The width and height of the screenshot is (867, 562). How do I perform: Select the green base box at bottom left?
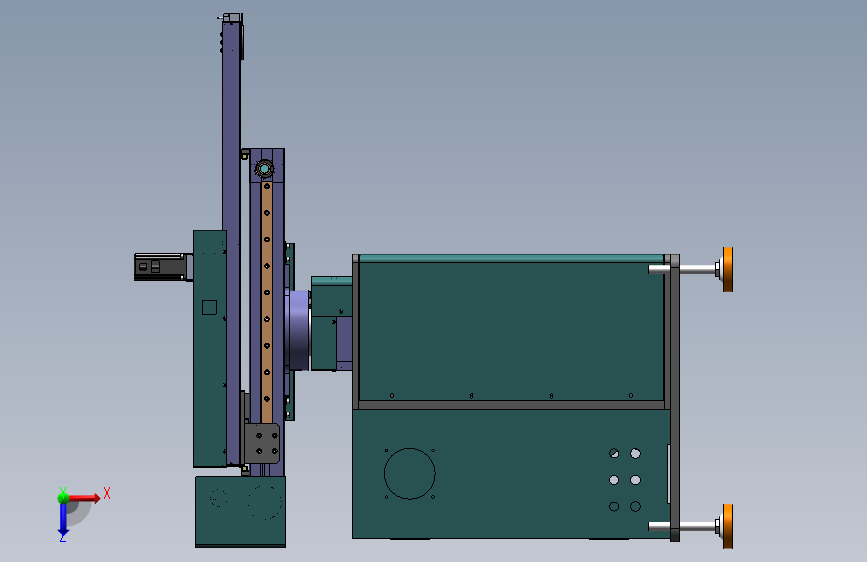pyautogui.click(x=241, y=512)
